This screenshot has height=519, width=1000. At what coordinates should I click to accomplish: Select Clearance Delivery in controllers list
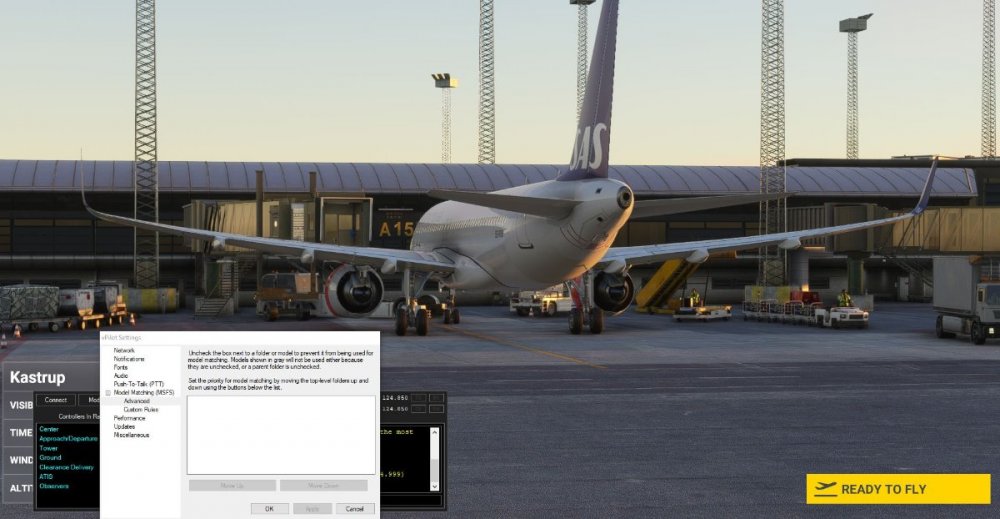click(x=66, y=467)
